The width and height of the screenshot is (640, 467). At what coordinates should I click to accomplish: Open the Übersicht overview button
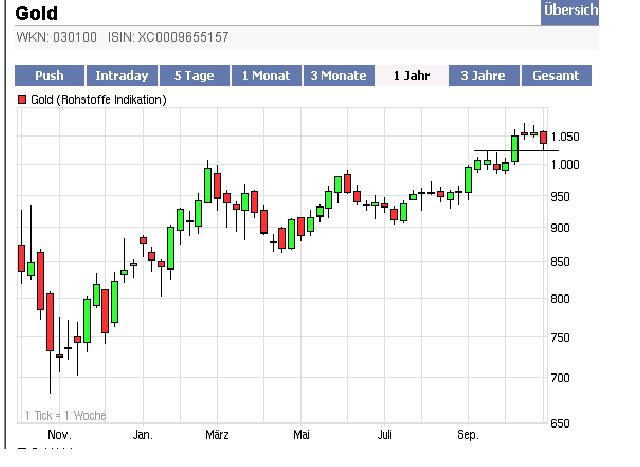point(570,12)
